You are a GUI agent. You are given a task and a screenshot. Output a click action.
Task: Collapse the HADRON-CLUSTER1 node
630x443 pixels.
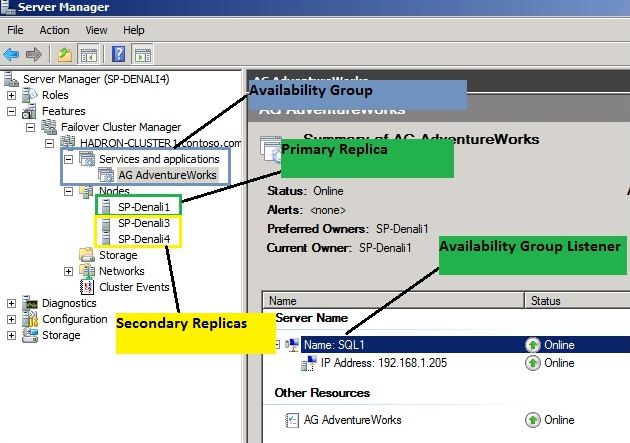(x=49, y=143)
